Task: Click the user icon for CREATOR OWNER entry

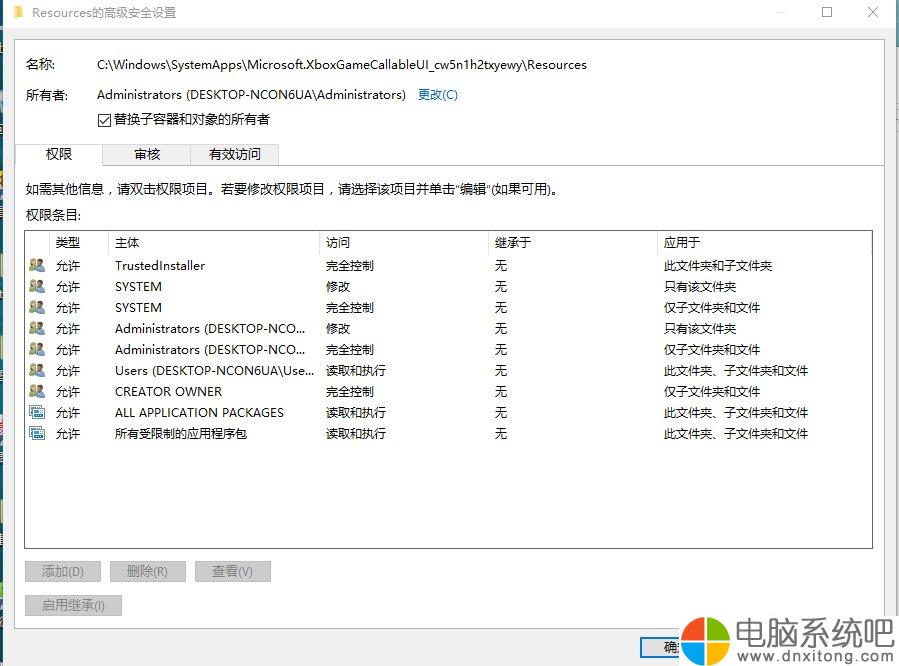Action: click(x=37, y=391)
